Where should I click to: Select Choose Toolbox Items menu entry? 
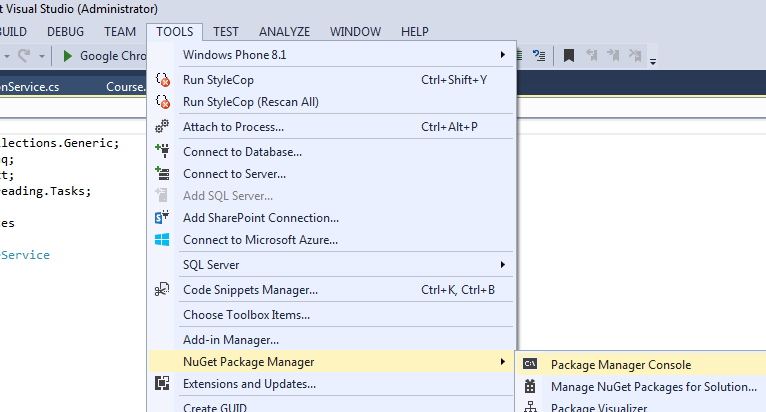pos(246,315)
